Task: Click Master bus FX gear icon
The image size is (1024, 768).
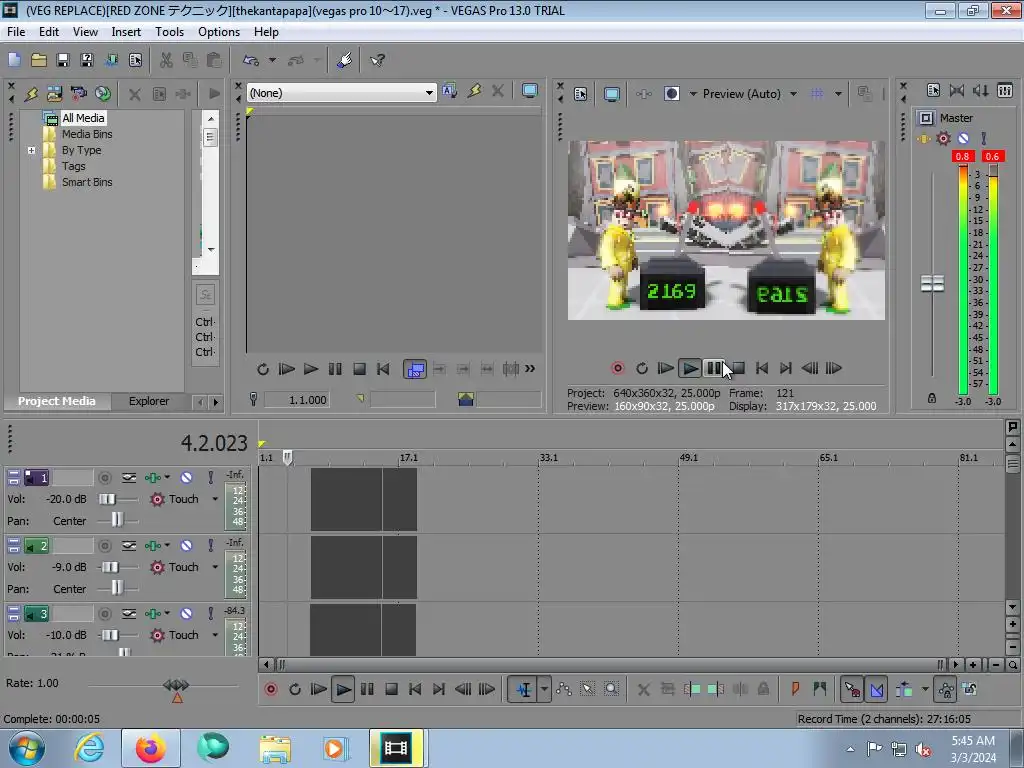Action: [x=943, y=138]
